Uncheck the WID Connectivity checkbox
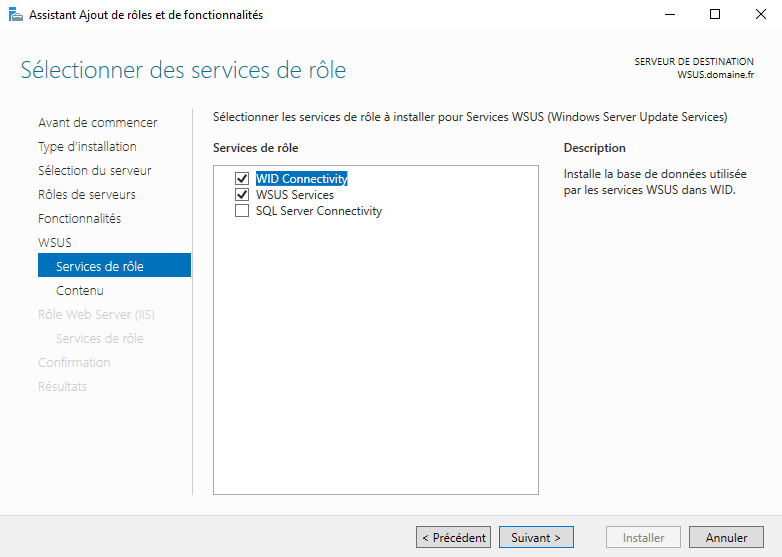The width and height of the screenshot is (782, 557). point(242,179)
